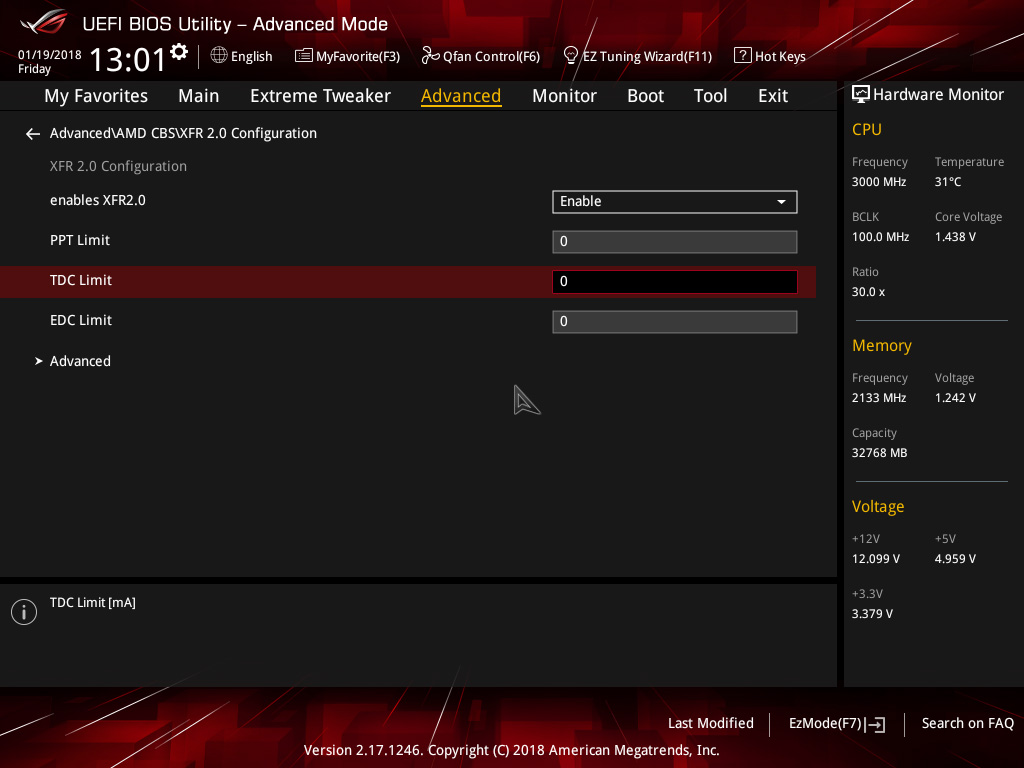Open the Hot Keys question mark icon
The image size is (1024, 768).
[743, 56]
